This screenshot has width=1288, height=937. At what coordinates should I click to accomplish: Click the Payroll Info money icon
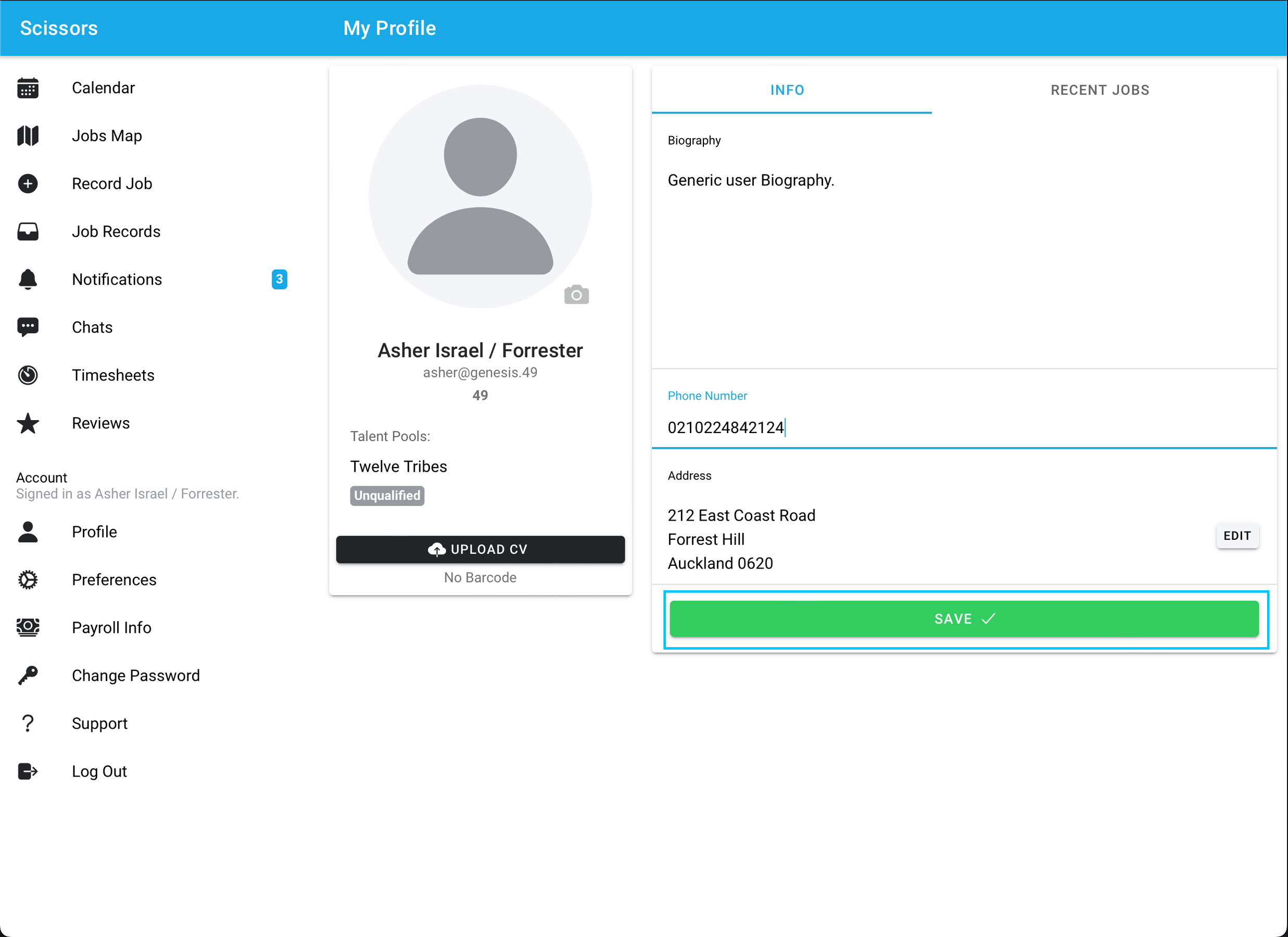pos(28,627)
